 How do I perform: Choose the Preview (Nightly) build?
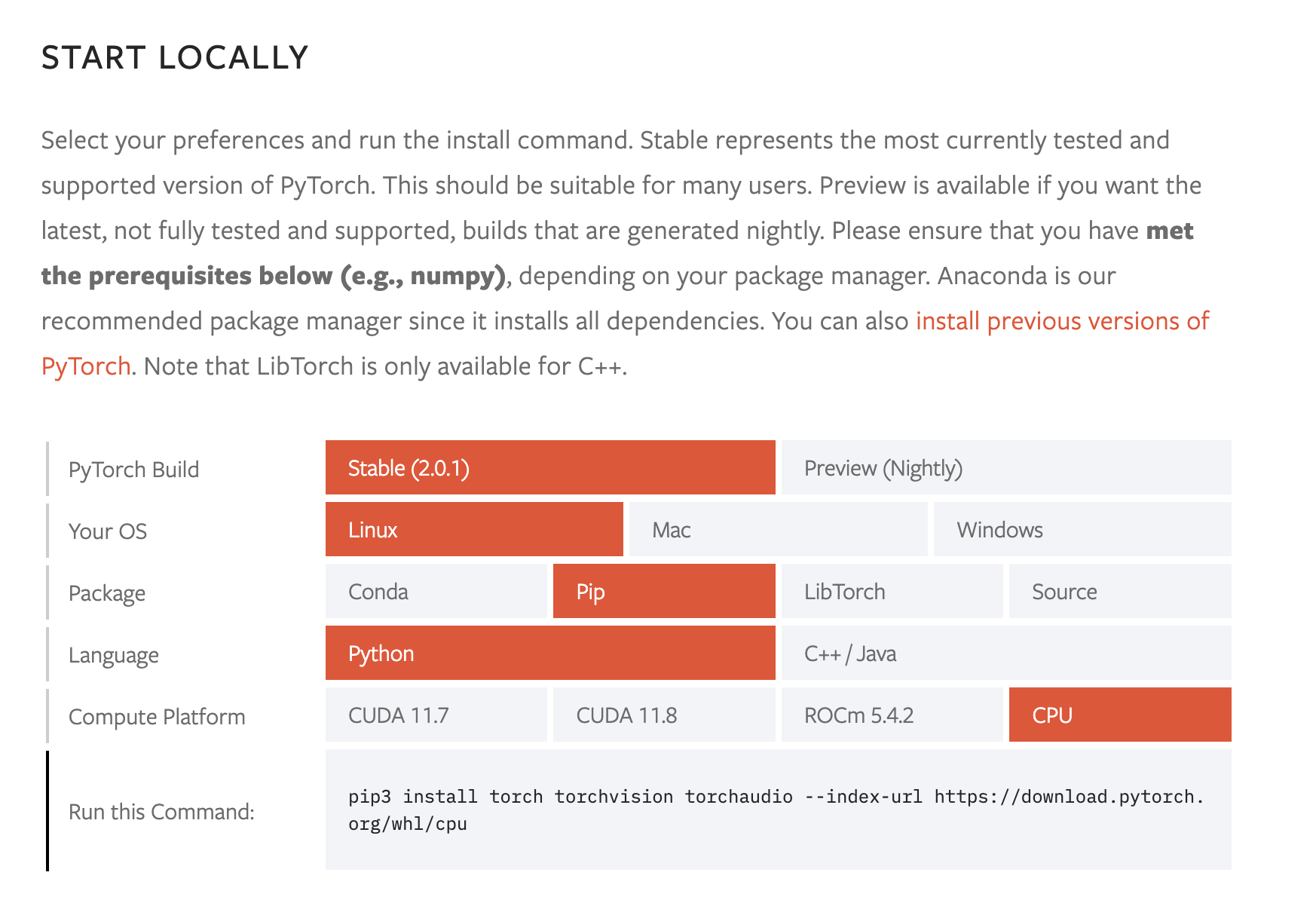click(x=1006, y=467)
